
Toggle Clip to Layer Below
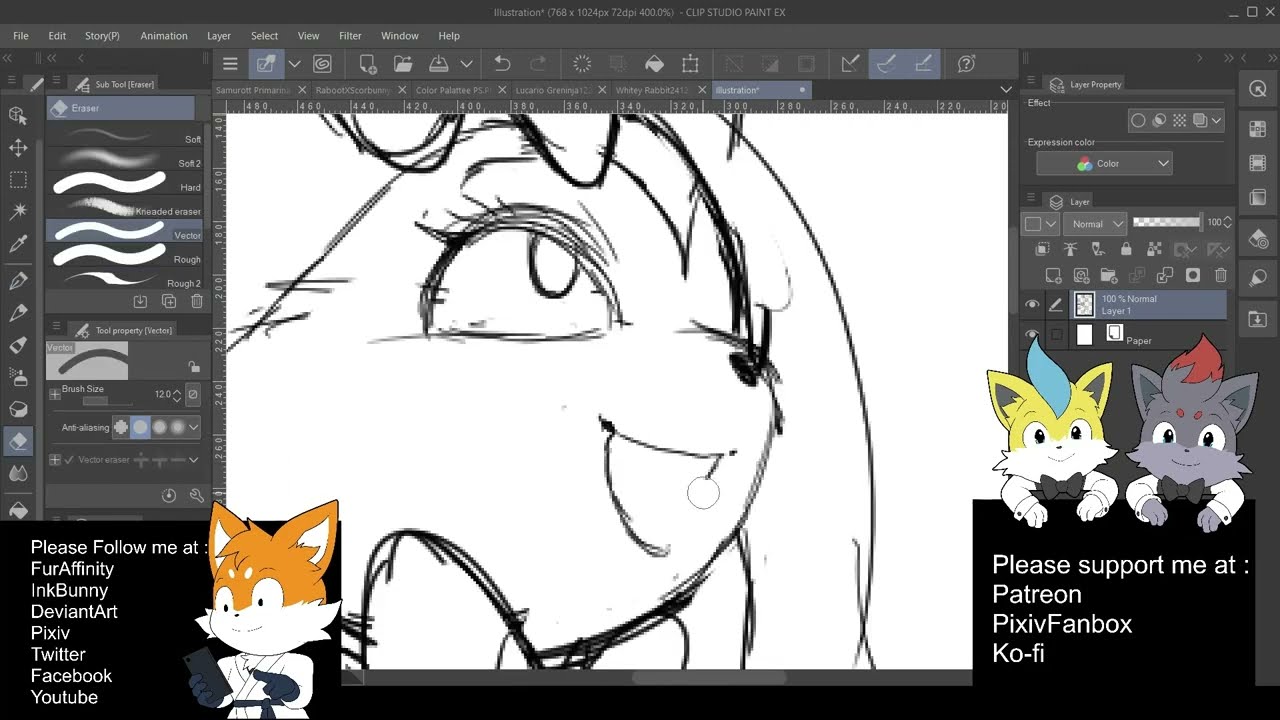pyautogui.click(x=1042, y=249)
